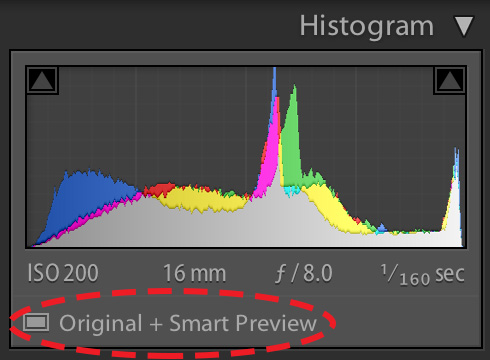Click the yellow slope right of green peak

pos(330,207)
